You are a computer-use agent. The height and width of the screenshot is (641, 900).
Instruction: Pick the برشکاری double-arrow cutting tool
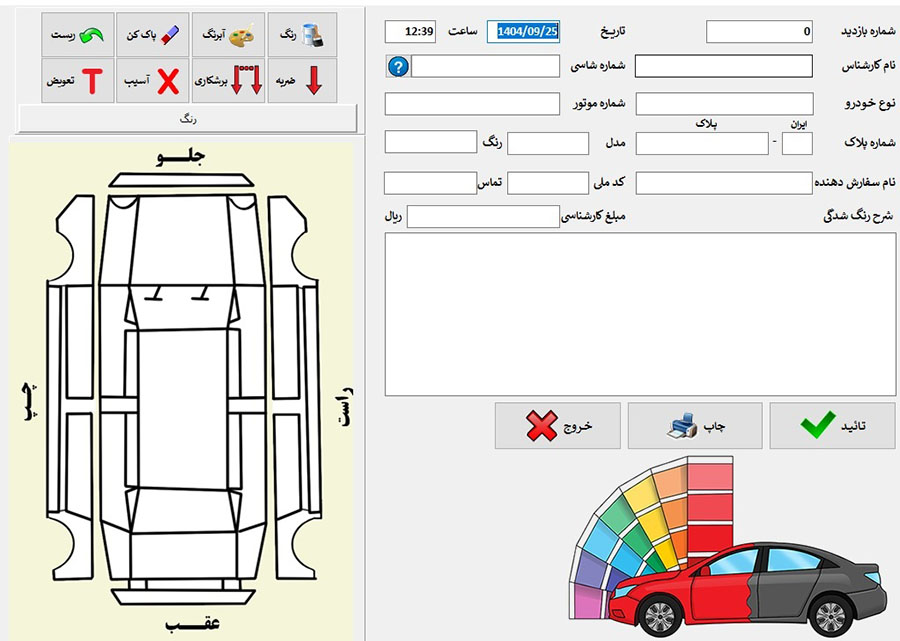(228, 81)
